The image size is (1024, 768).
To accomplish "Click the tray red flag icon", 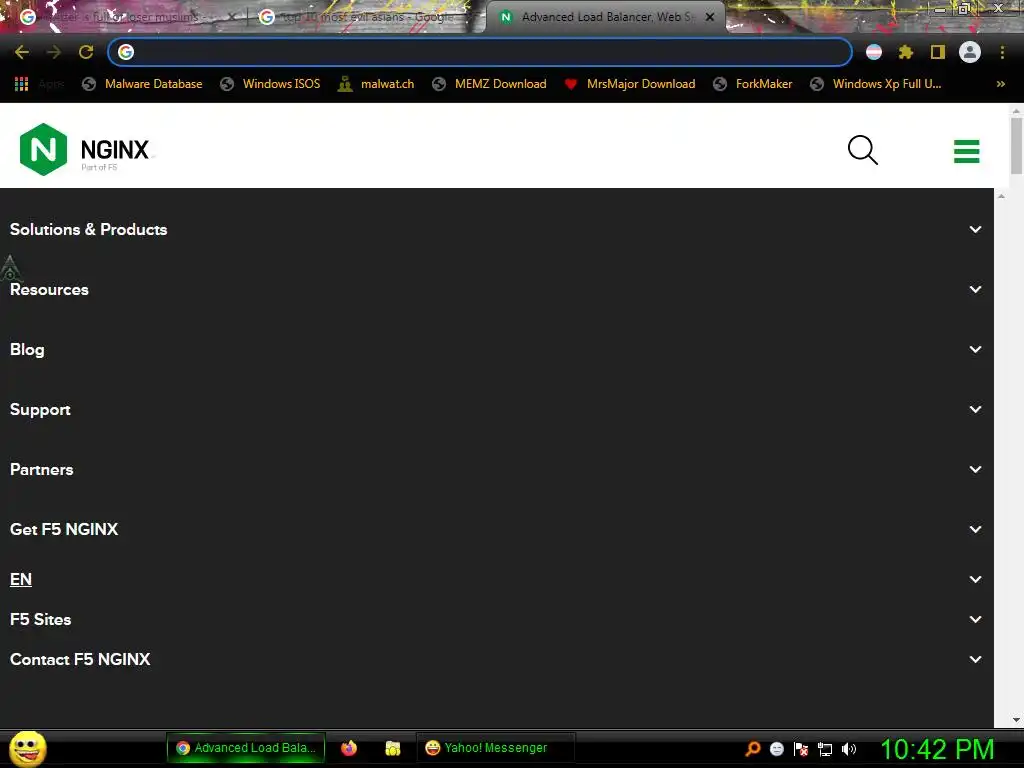I will (x=801, y=749).
